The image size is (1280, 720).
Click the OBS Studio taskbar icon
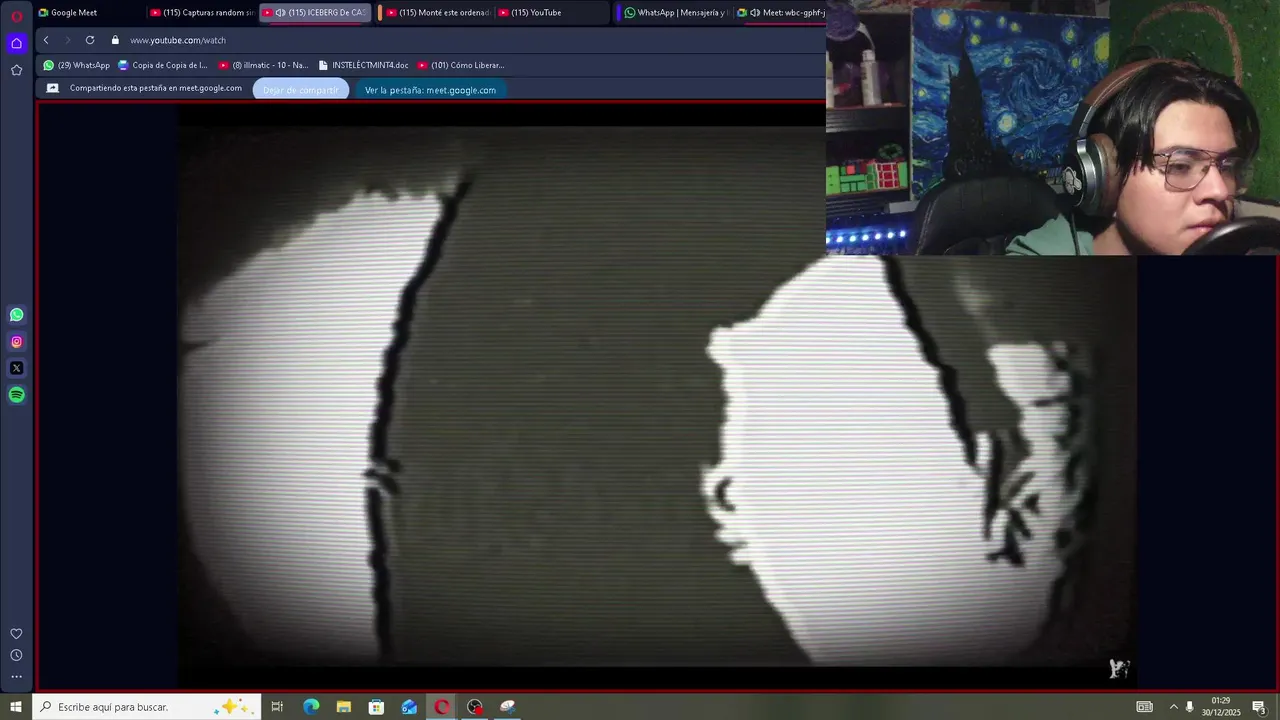[x=475, y=706]
